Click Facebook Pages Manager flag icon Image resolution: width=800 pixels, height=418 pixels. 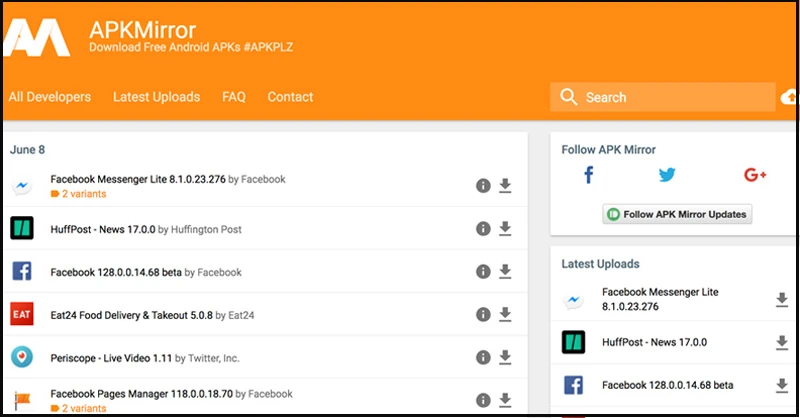pyautogui.click(x=22, y=400)
